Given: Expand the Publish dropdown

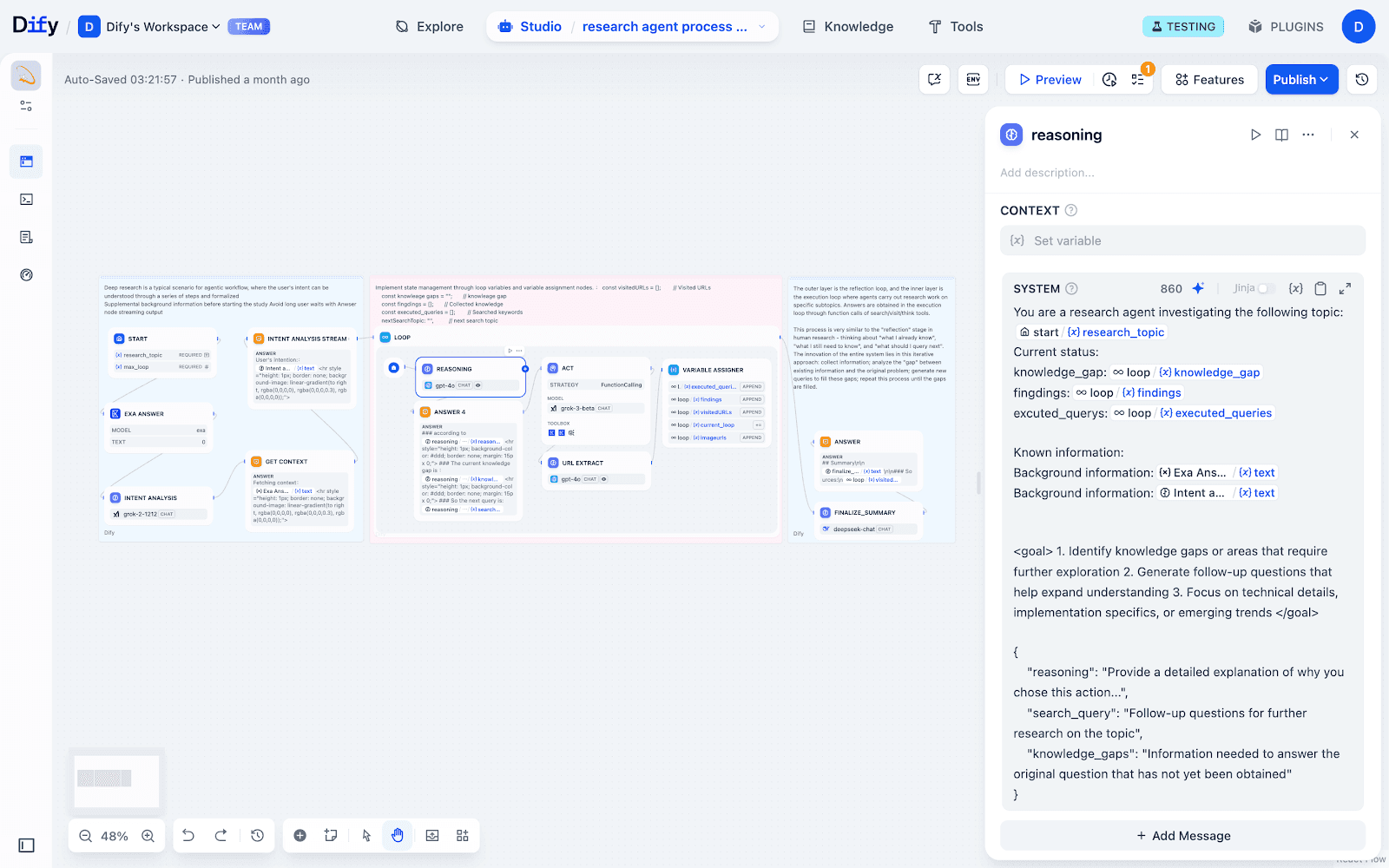Looking at the screenshot, I should pos(1300,80).
